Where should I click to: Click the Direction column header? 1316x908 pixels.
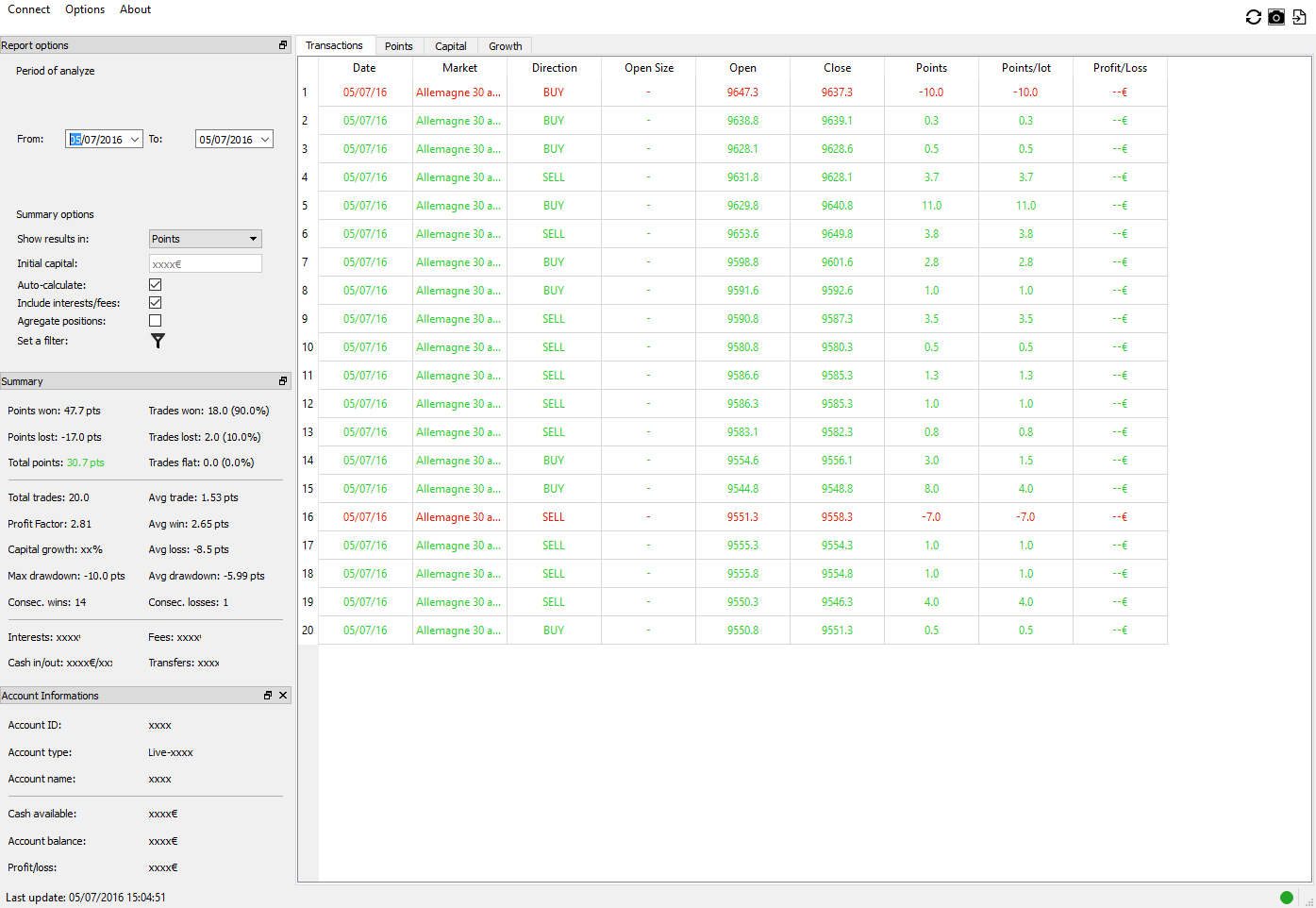tap(554, 68)
